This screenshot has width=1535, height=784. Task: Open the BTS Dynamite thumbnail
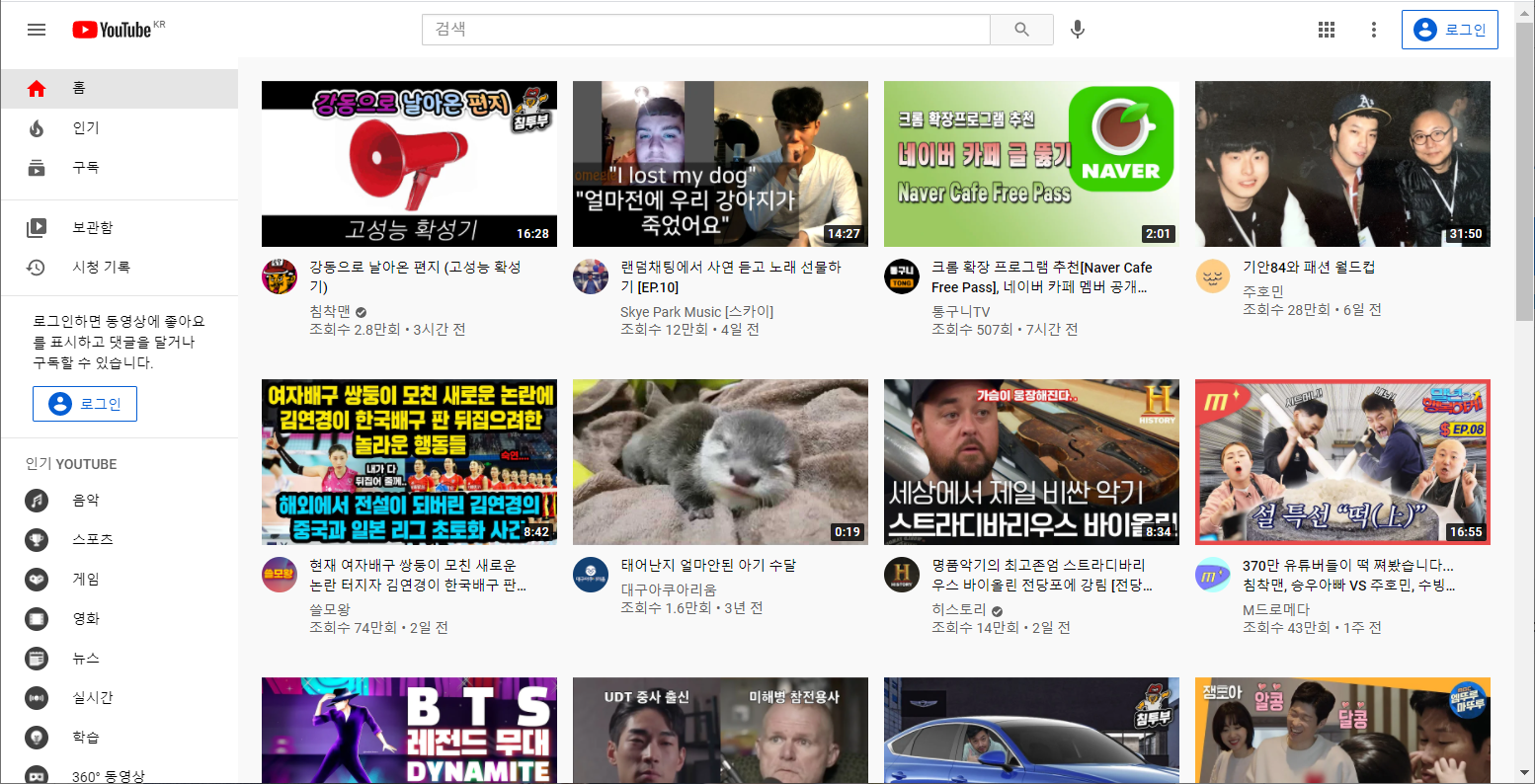coord(409,731)
